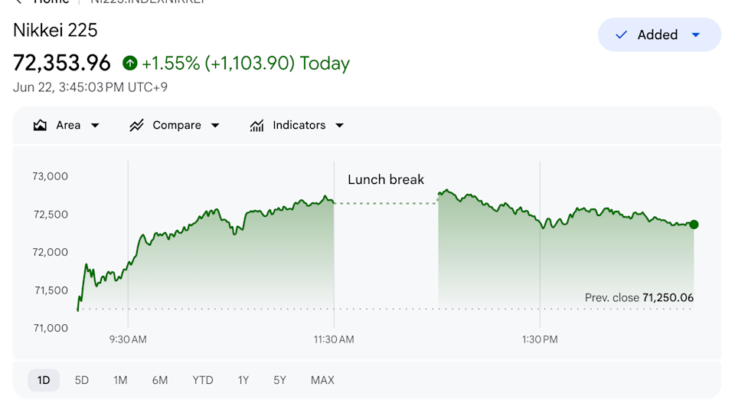Image resolution: width=735 pixels, height=400 pixels.
Task: Expand the Compare dropdown arrow
Action: (215, 126)
